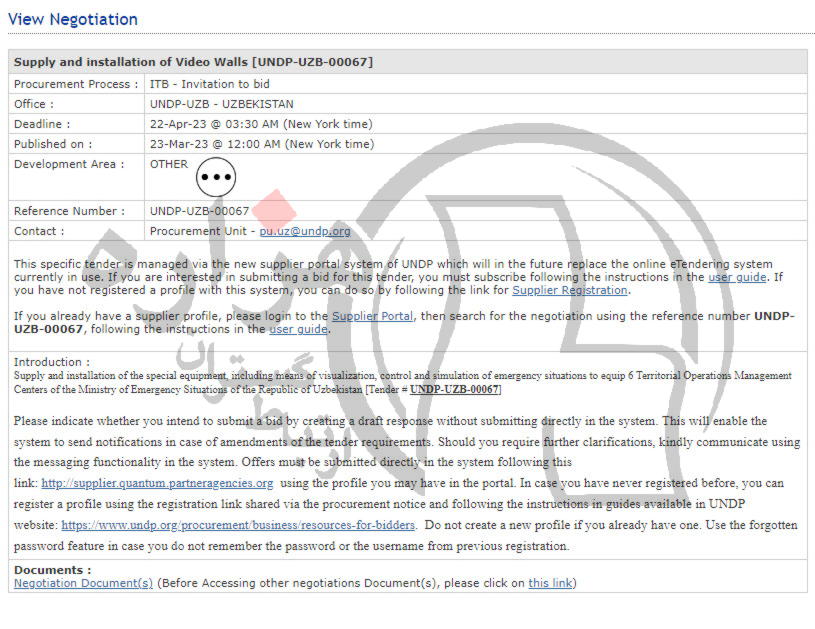
Task: Click the Deadline value 22-Apr-23
Action: coord(260,124)
